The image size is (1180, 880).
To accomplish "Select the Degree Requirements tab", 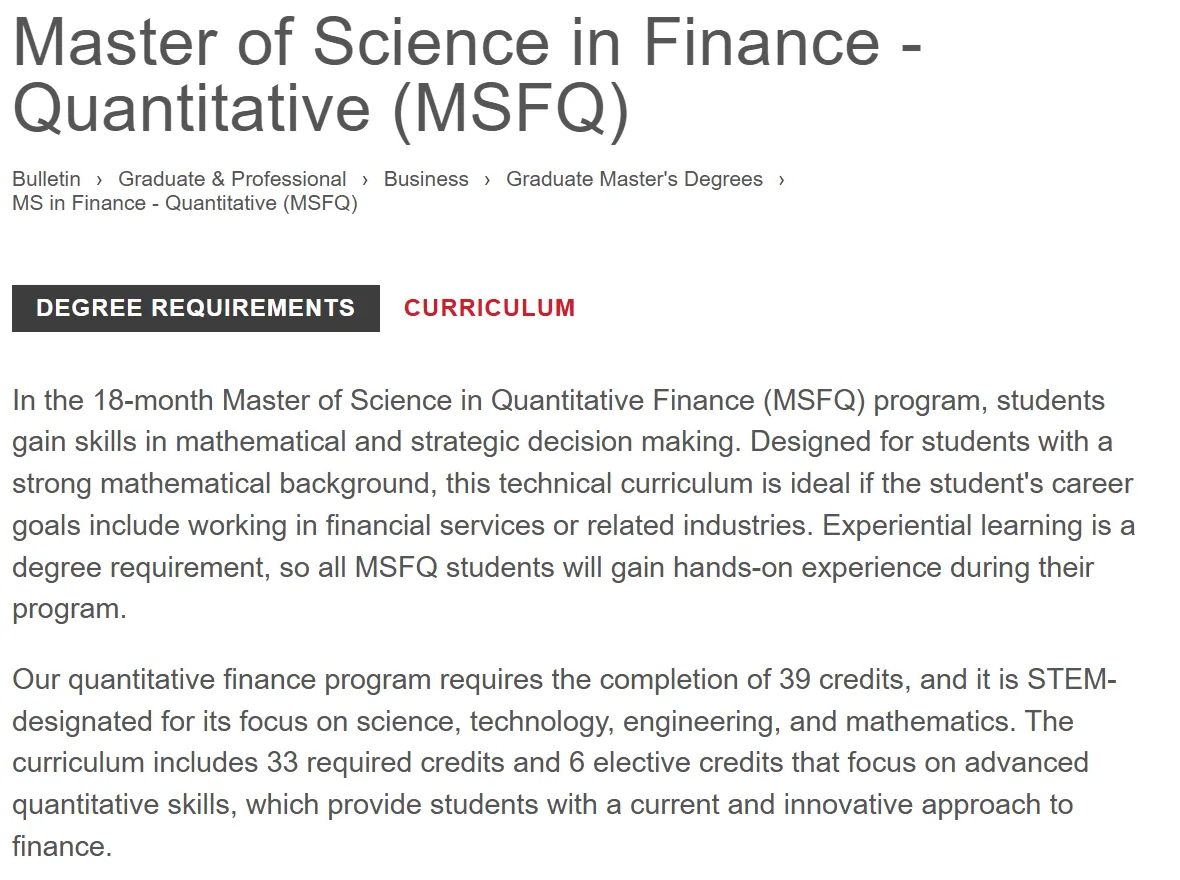I will [196, 308].
